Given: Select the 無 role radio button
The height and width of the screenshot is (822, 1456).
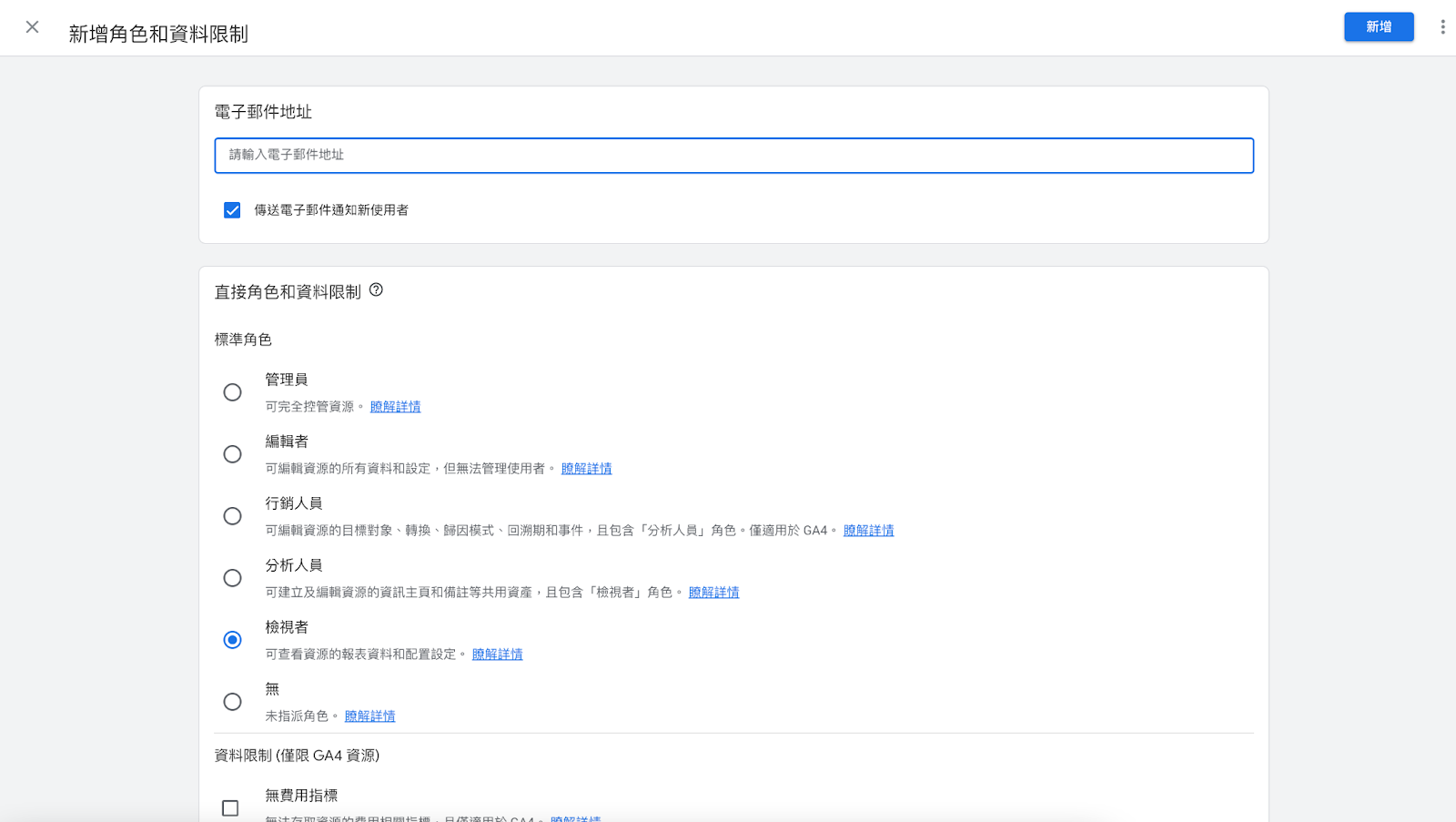Looking at the screenshot, I should click(232, 702).
